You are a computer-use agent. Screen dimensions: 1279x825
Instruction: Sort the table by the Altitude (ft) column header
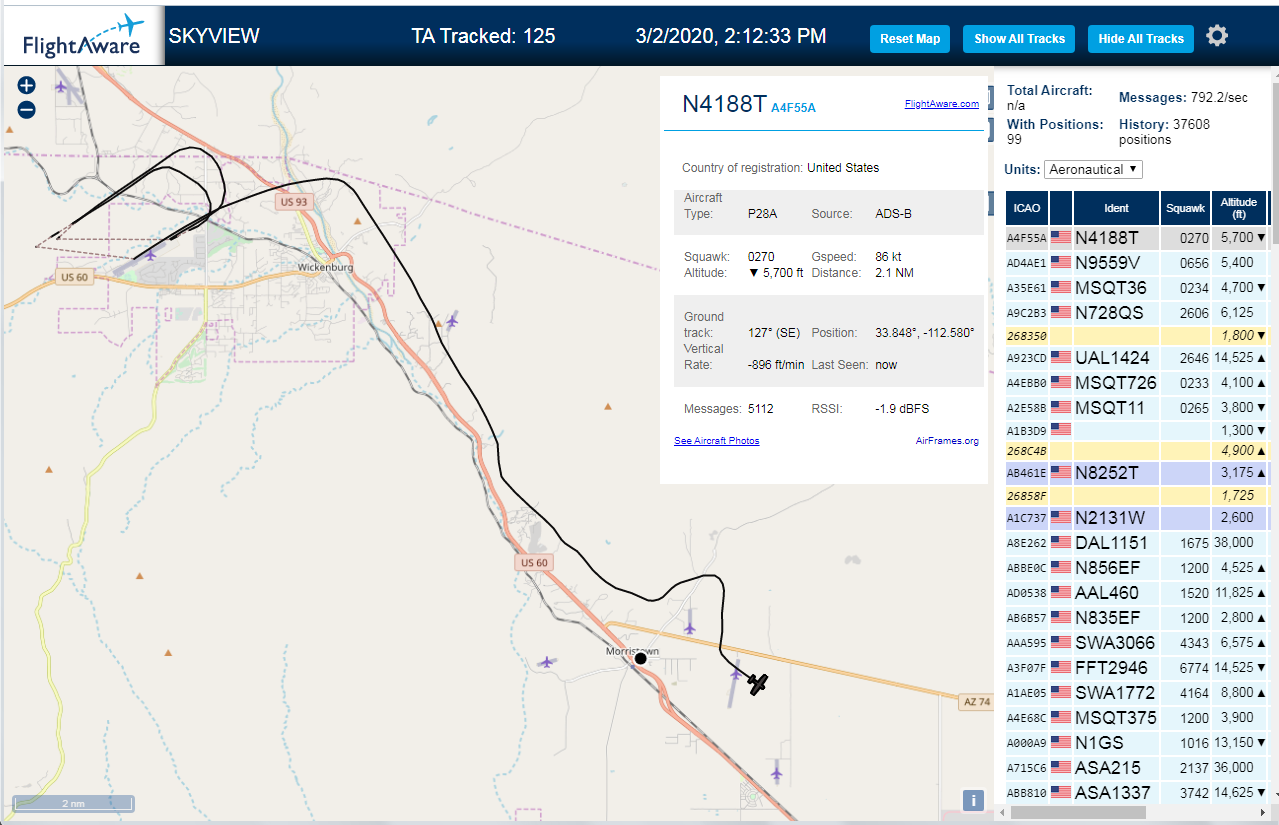pos(1239,208)
